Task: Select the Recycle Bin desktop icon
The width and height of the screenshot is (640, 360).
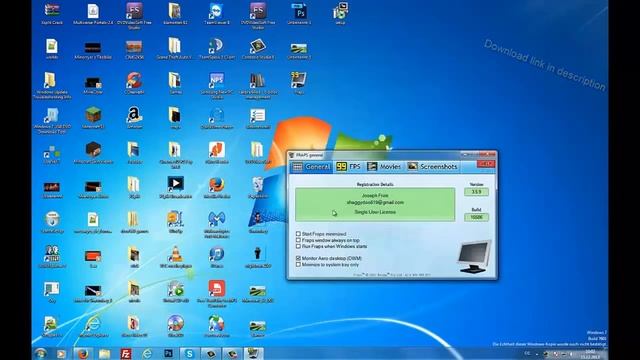Action: click(258, 188)
